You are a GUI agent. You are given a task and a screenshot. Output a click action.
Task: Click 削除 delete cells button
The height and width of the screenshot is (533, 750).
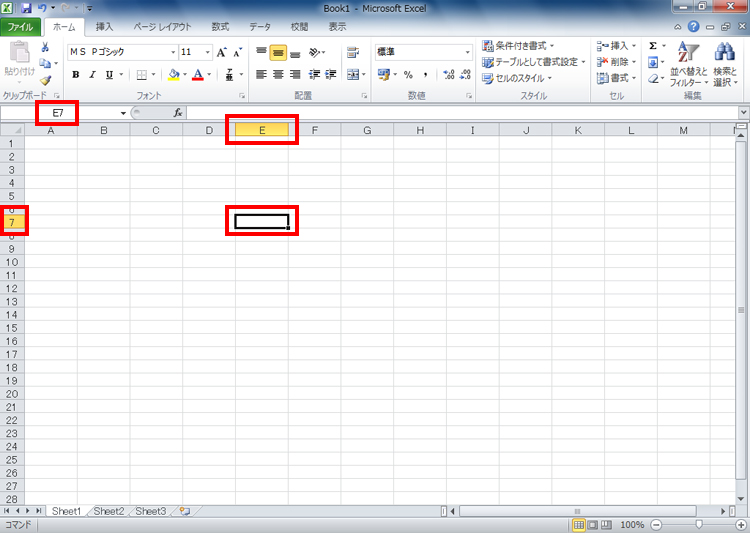tap(616, 62)
